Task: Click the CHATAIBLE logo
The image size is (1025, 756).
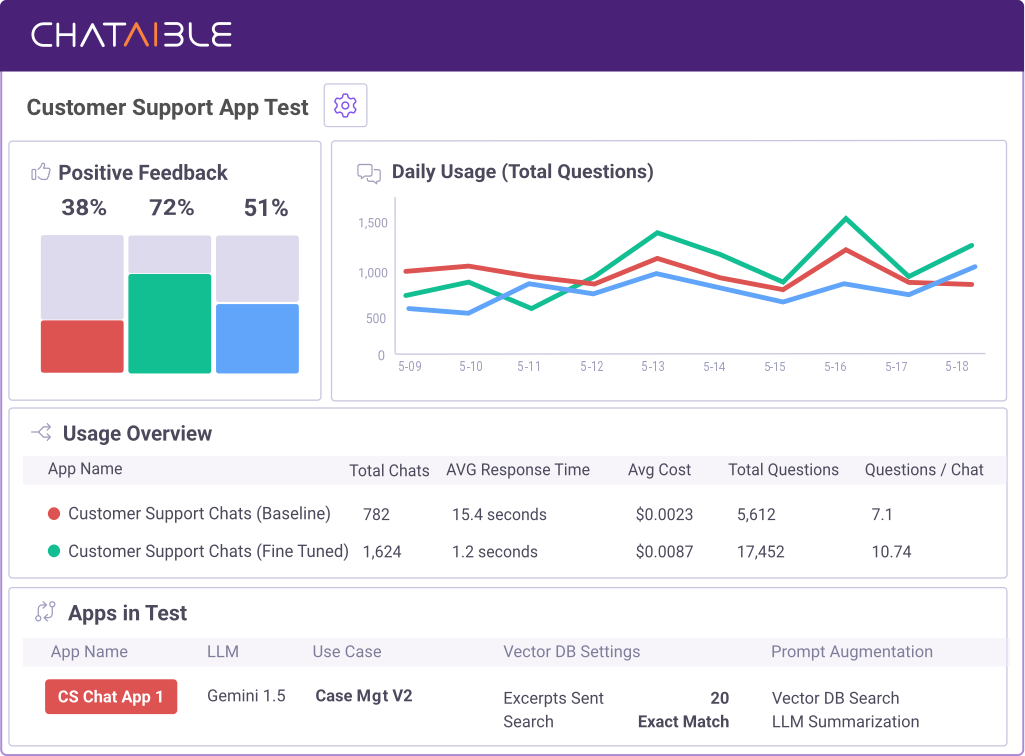Action: (x=130, y=35)
